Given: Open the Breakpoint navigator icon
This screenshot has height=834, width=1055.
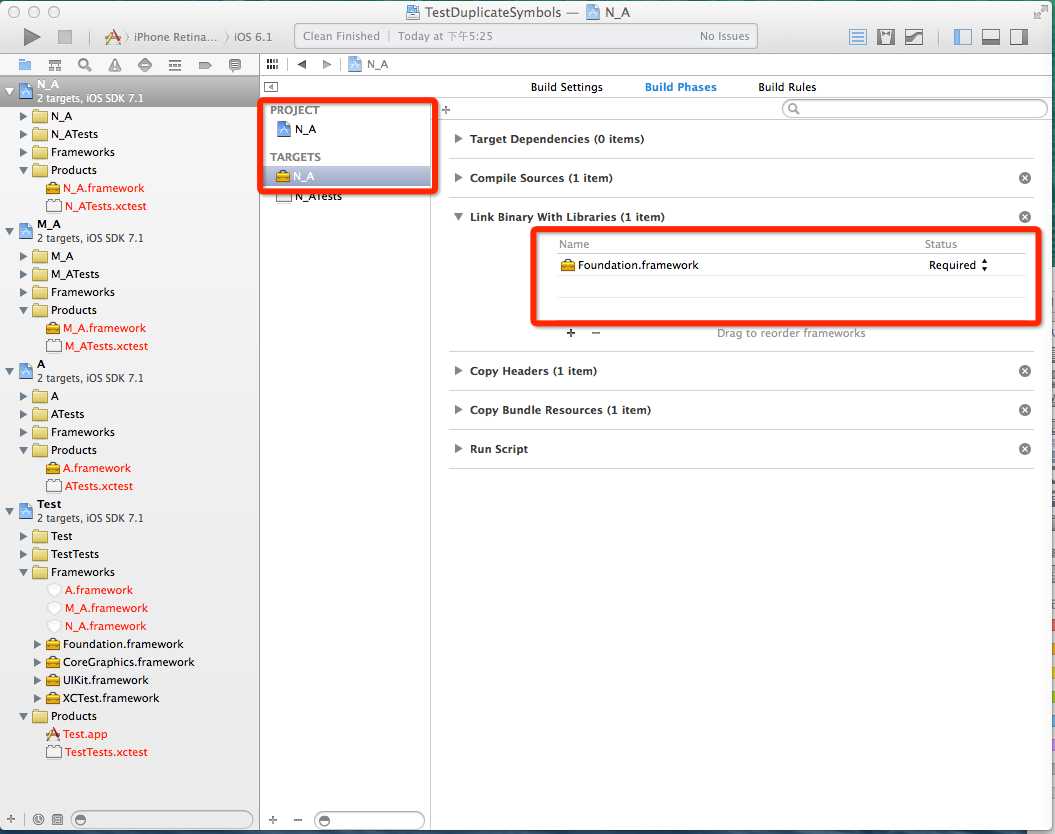Looking at the screenshot, I should click(x=205, y=65).
